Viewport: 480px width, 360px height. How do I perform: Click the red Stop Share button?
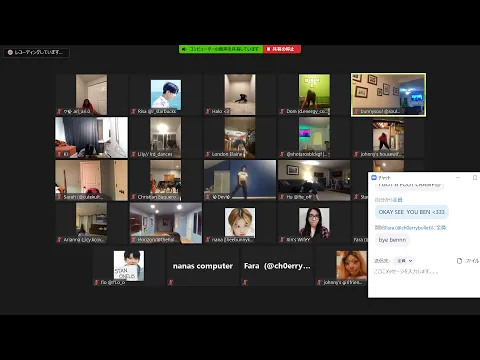282,49
